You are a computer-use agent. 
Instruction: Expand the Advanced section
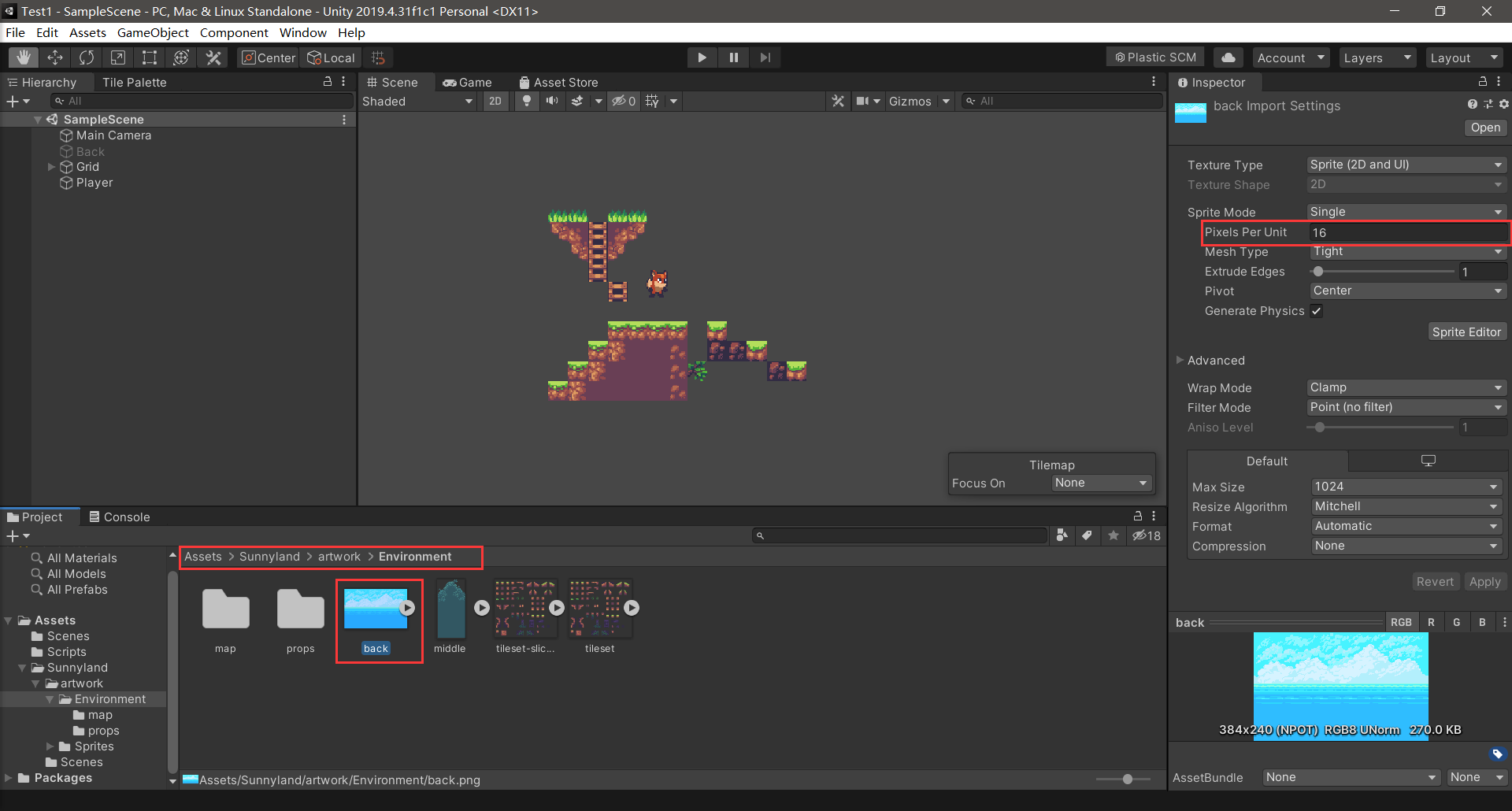(x=1180, y=360)
